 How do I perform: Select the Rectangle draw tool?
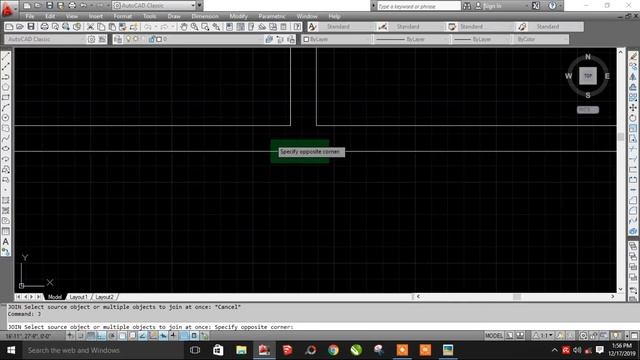[6, 97]
